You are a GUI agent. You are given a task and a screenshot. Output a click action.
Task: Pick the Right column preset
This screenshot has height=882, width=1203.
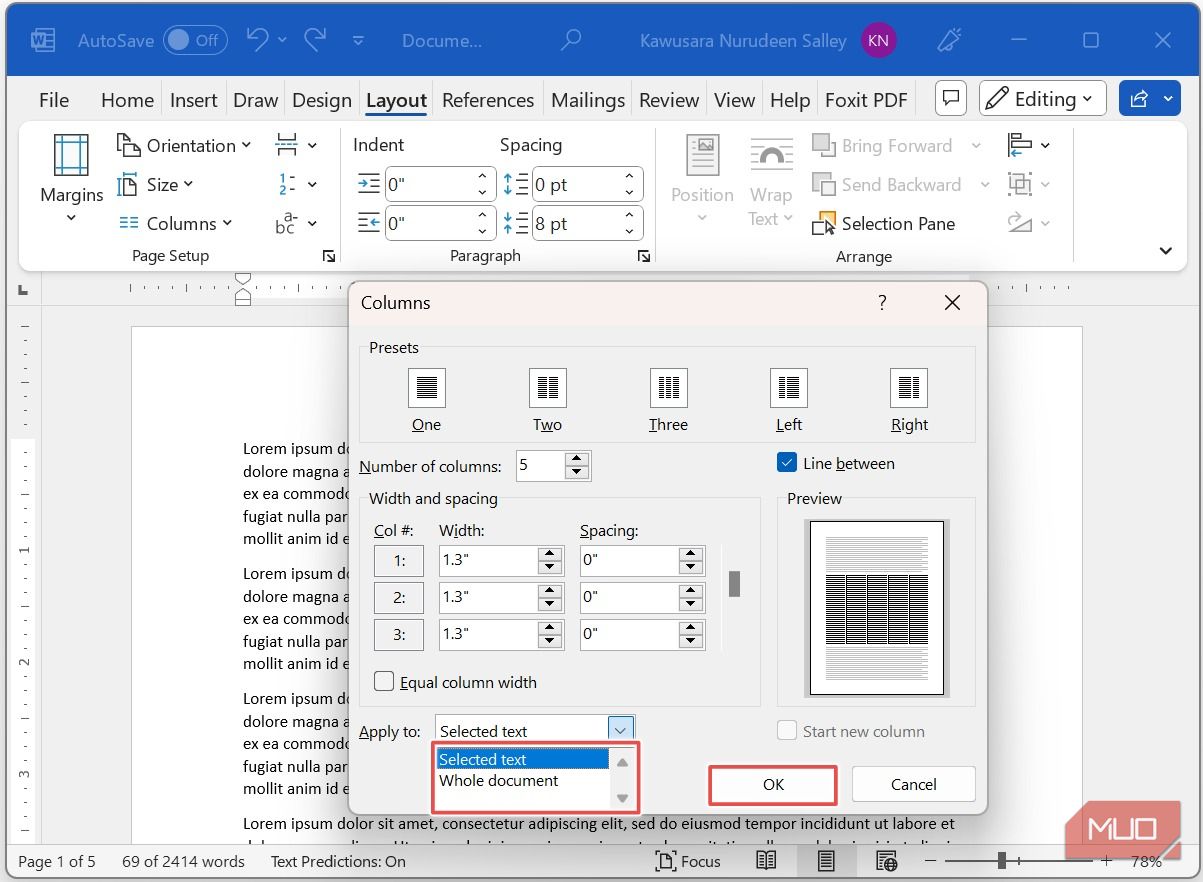click(x=908, y=396)
